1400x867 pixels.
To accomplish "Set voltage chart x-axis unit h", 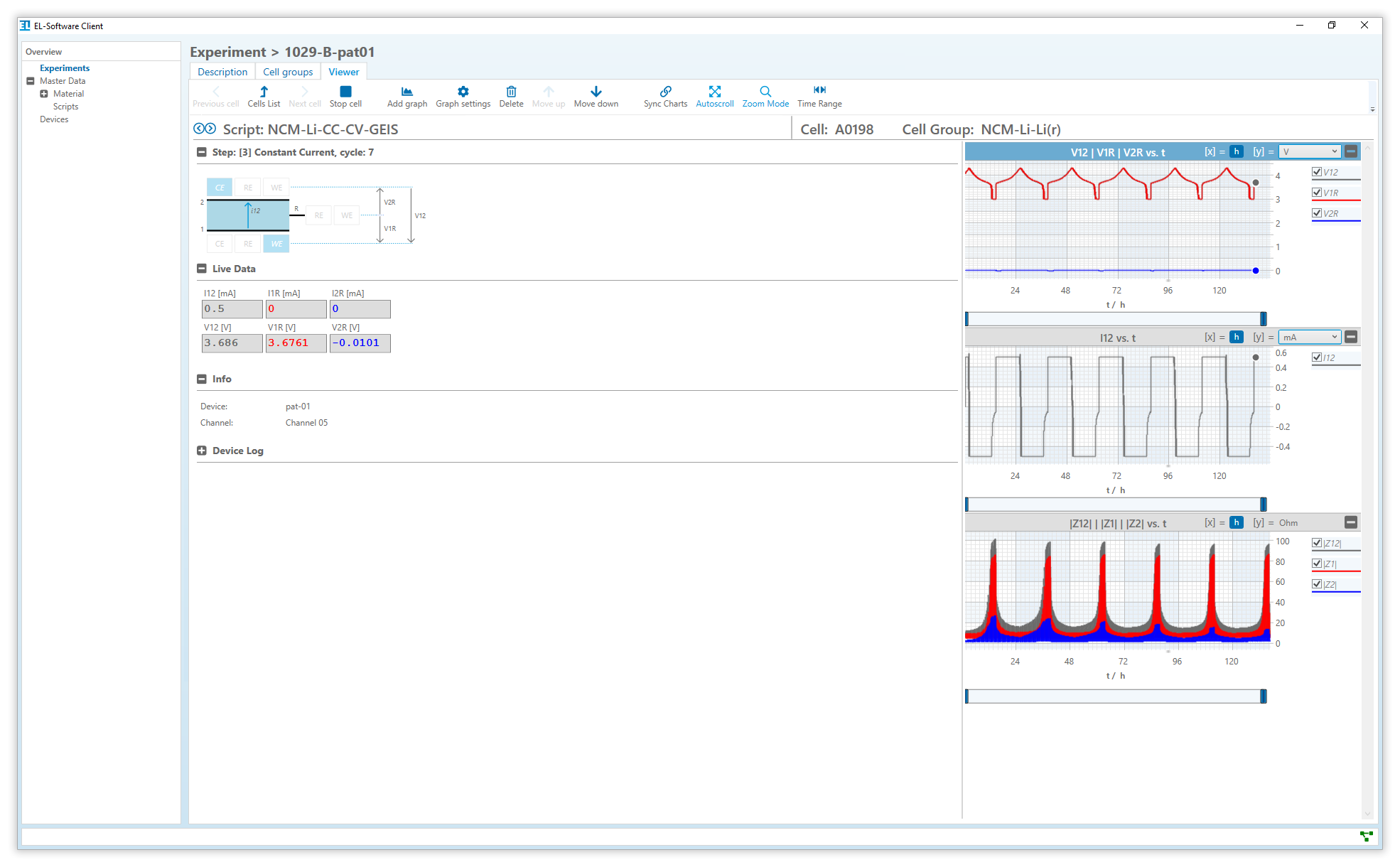I will pyautogui.click(x=1237, y=151).
